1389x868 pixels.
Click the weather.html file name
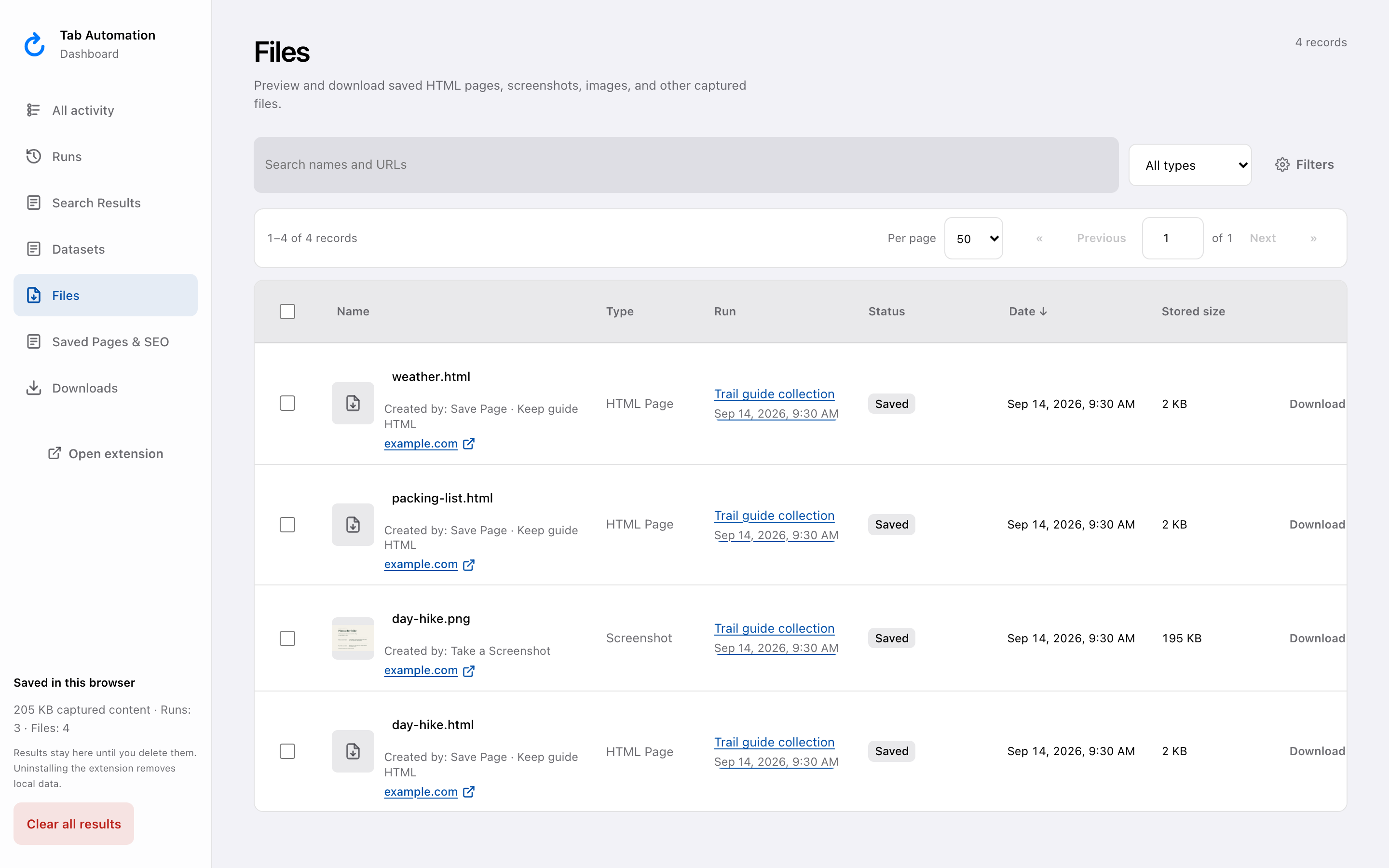click(431, 377)
